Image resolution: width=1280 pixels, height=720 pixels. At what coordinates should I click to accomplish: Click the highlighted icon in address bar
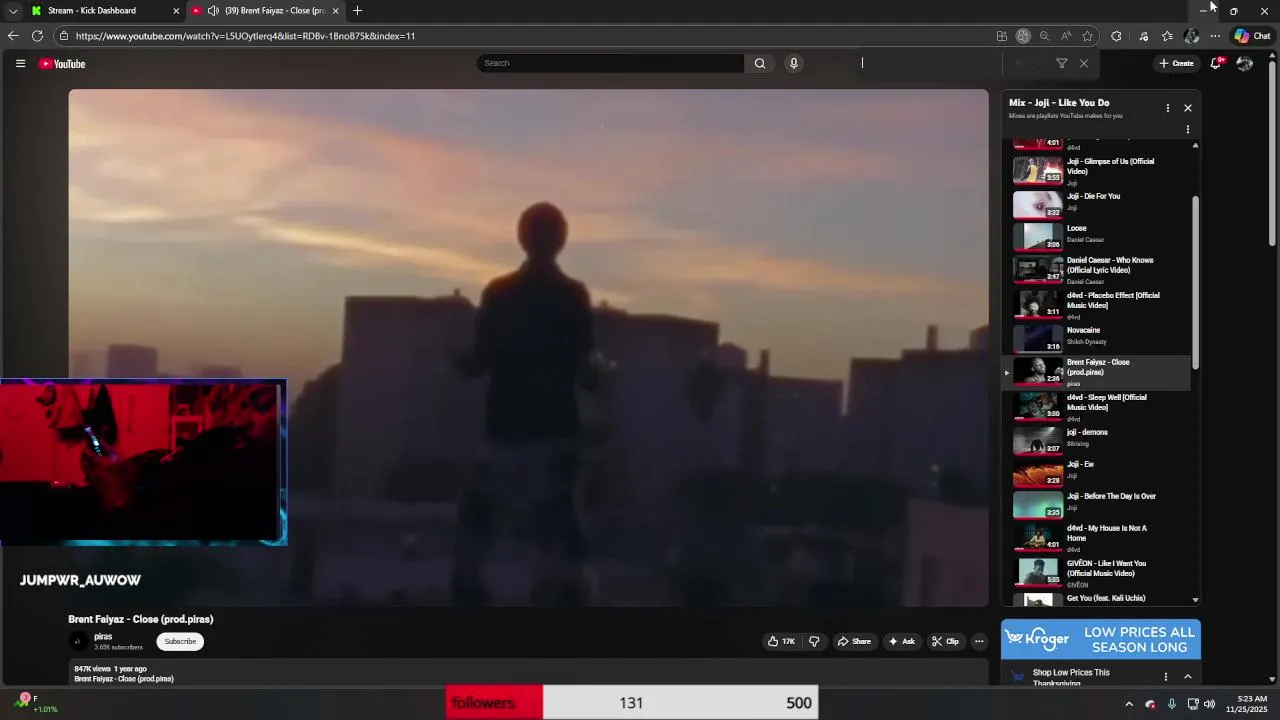point(1023,36)
